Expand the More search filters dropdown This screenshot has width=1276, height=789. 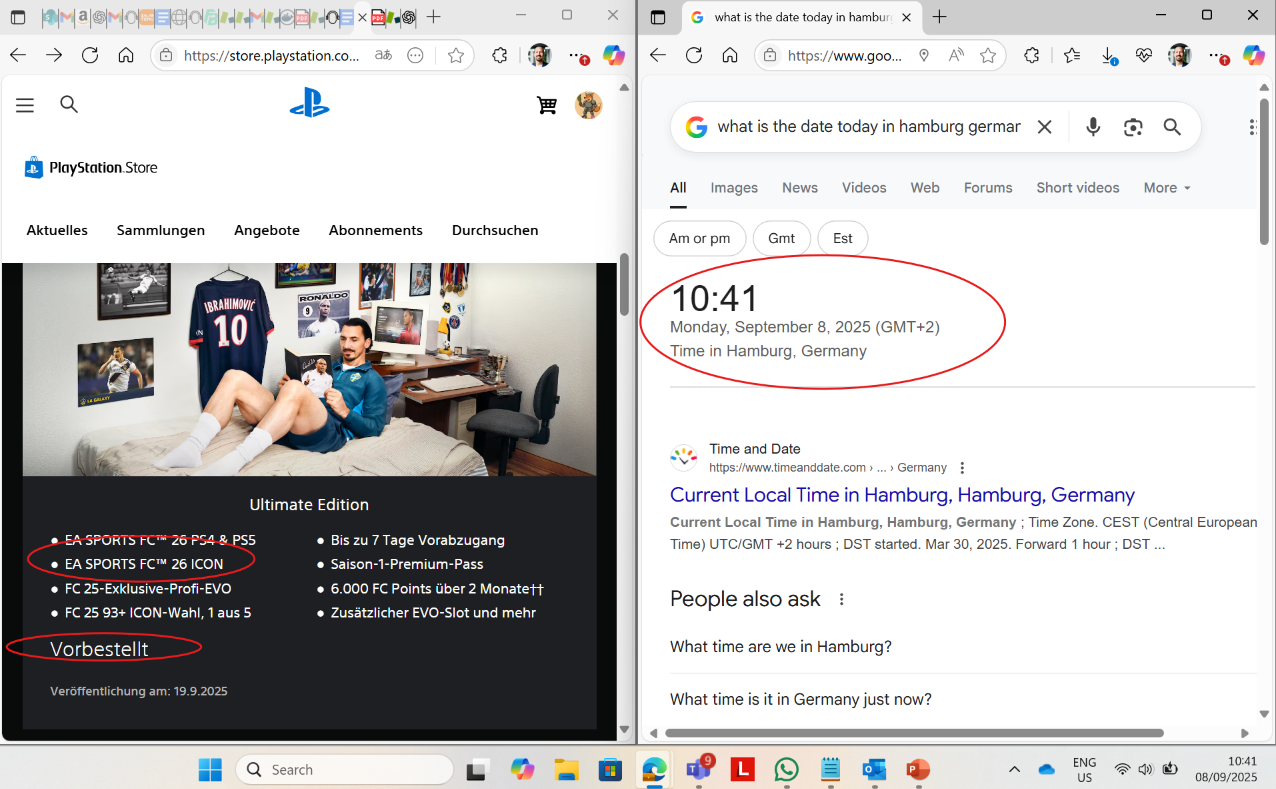[x=1166, y=188]
